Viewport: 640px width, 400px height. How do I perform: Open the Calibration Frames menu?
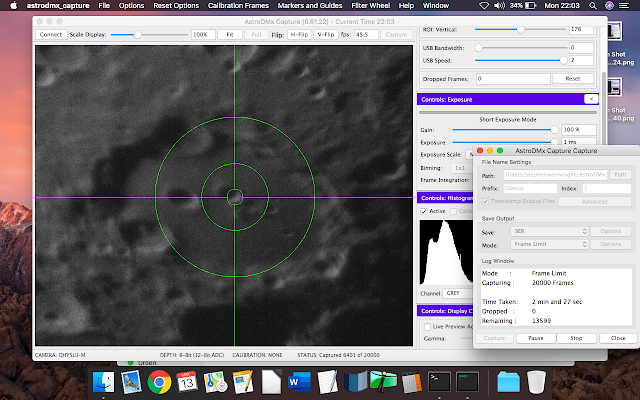tap(238, 5)
